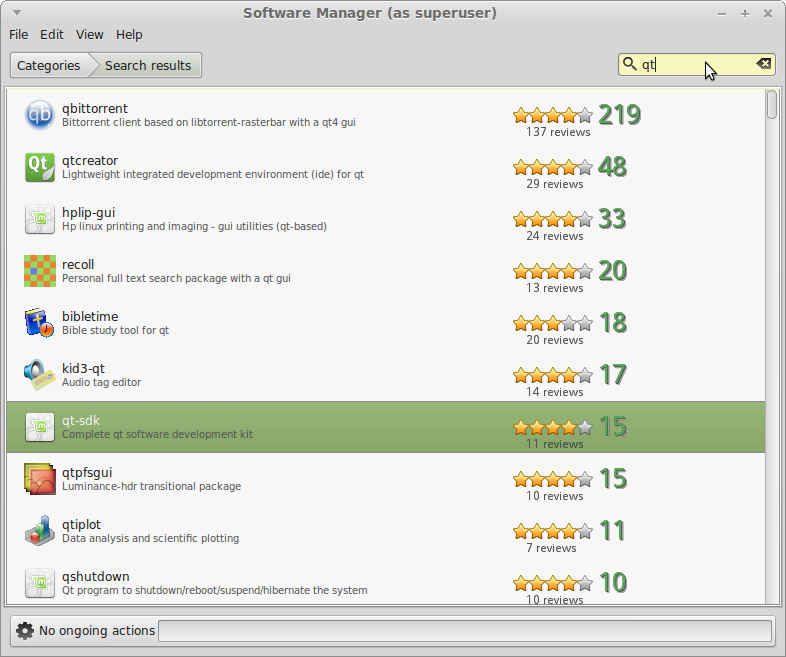Select the kid3-qt package name
This screenshot has height=657, width=786.
coord(83,368)
